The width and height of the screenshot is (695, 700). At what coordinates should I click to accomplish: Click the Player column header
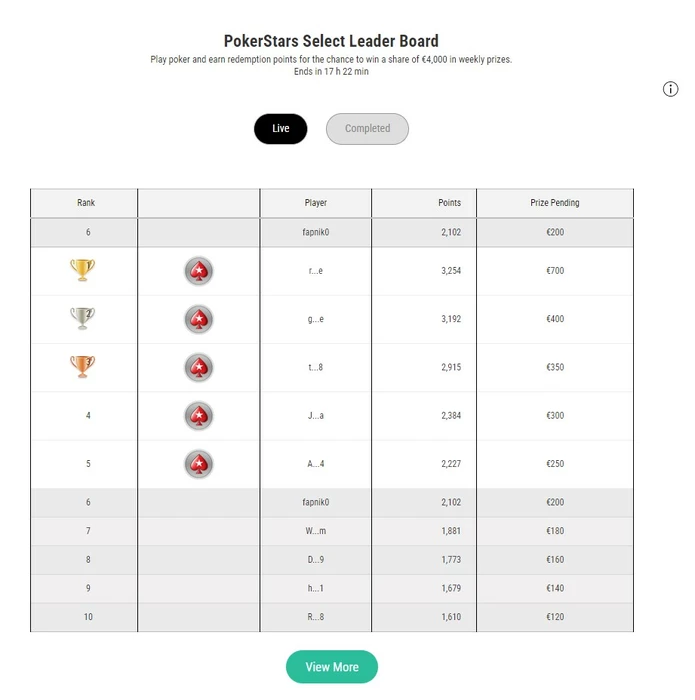coord(316,203)
